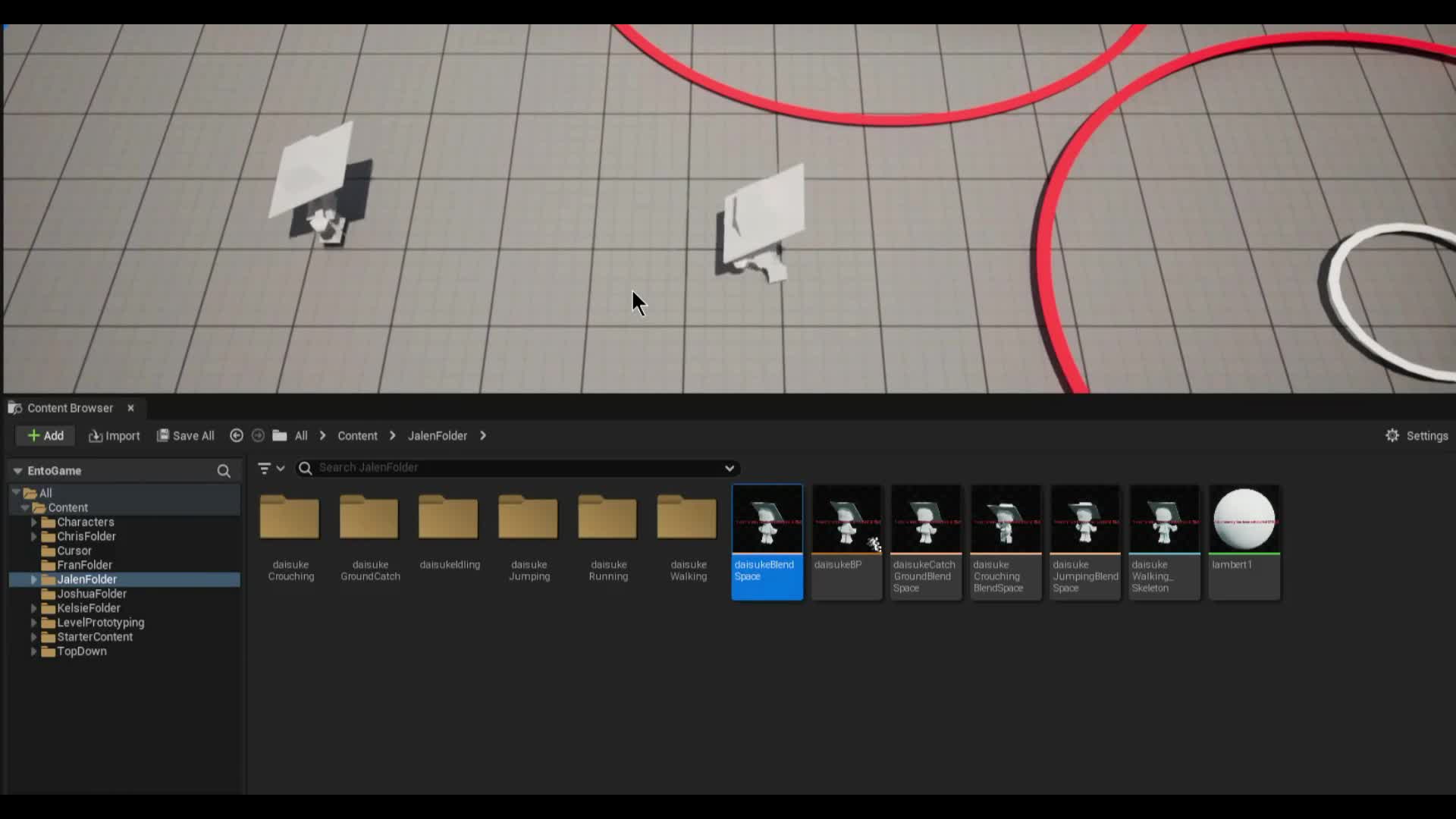
Task: Select the daisukeJumpingBlendSpace asset
Action: (x=1085, y=542)
